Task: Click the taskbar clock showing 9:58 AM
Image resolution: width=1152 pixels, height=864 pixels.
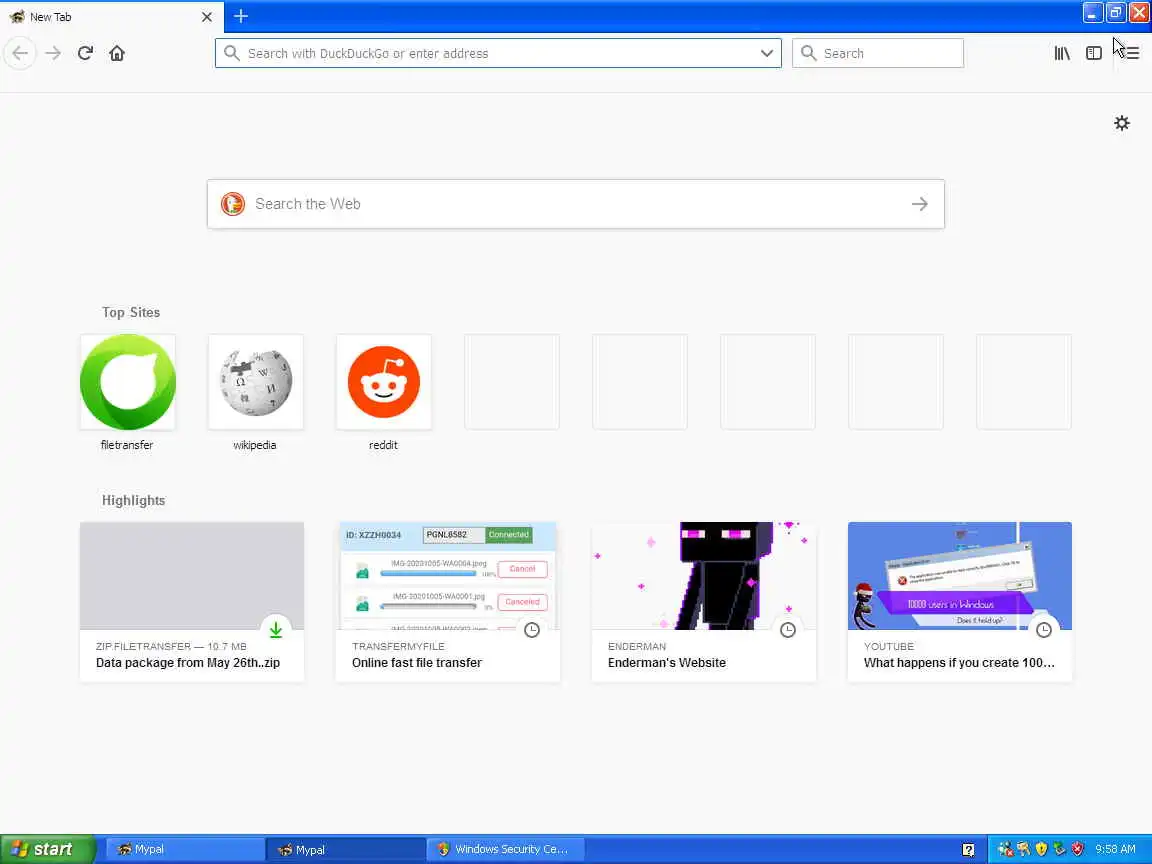Action: 1115,849
